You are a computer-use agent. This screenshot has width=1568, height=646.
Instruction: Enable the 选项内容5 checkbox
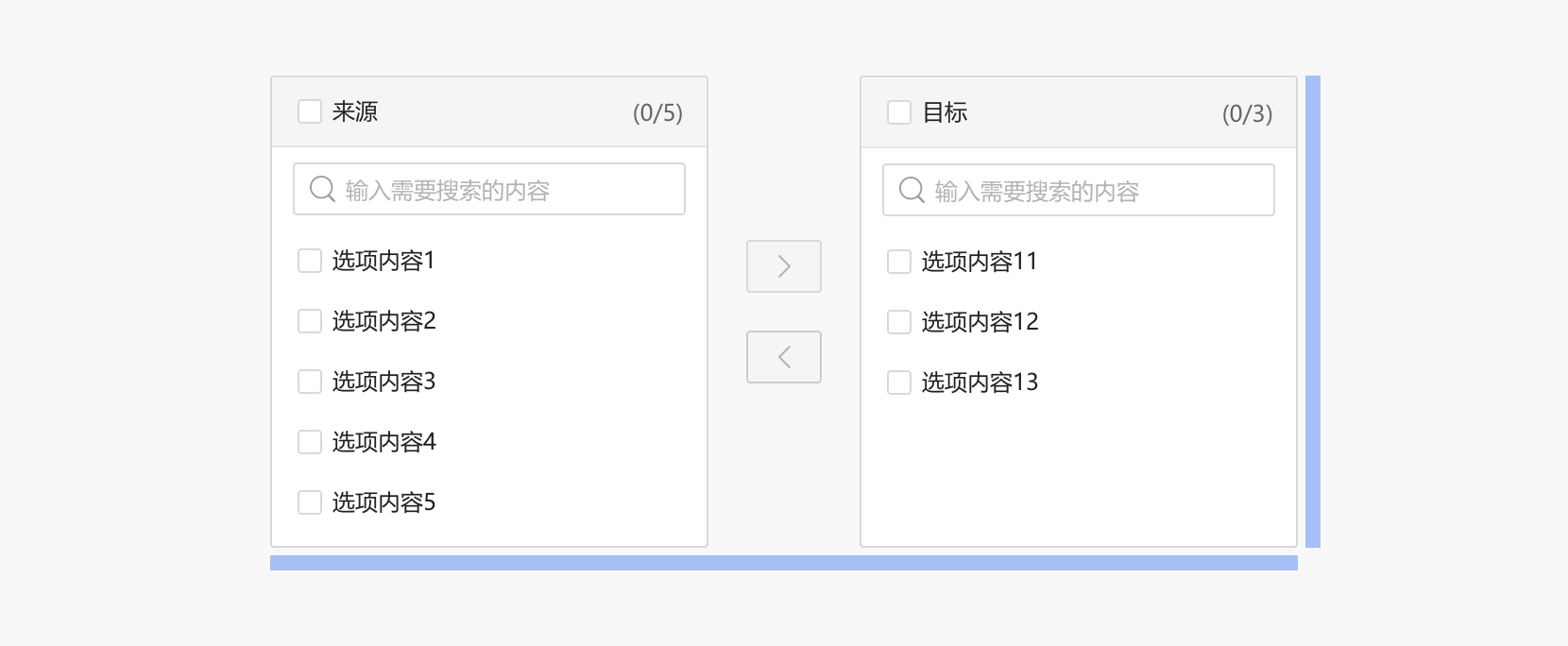310,502
